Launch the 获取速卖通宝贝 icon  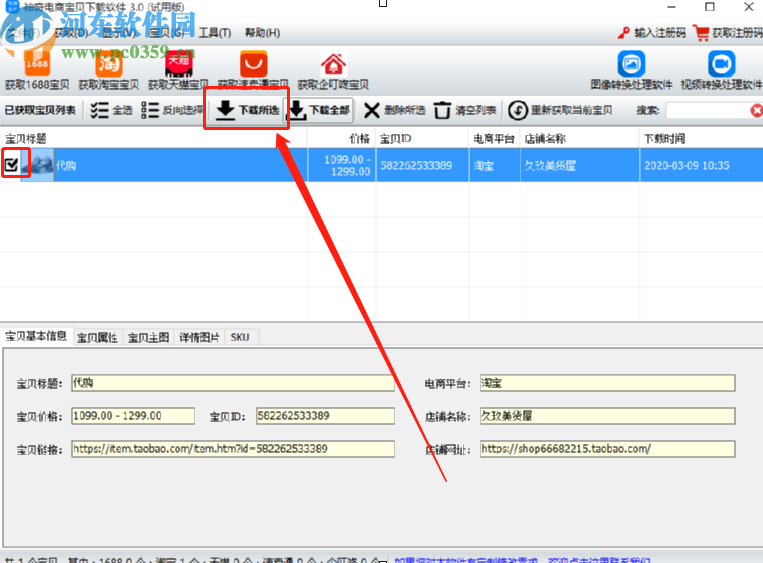click(254, 65)
